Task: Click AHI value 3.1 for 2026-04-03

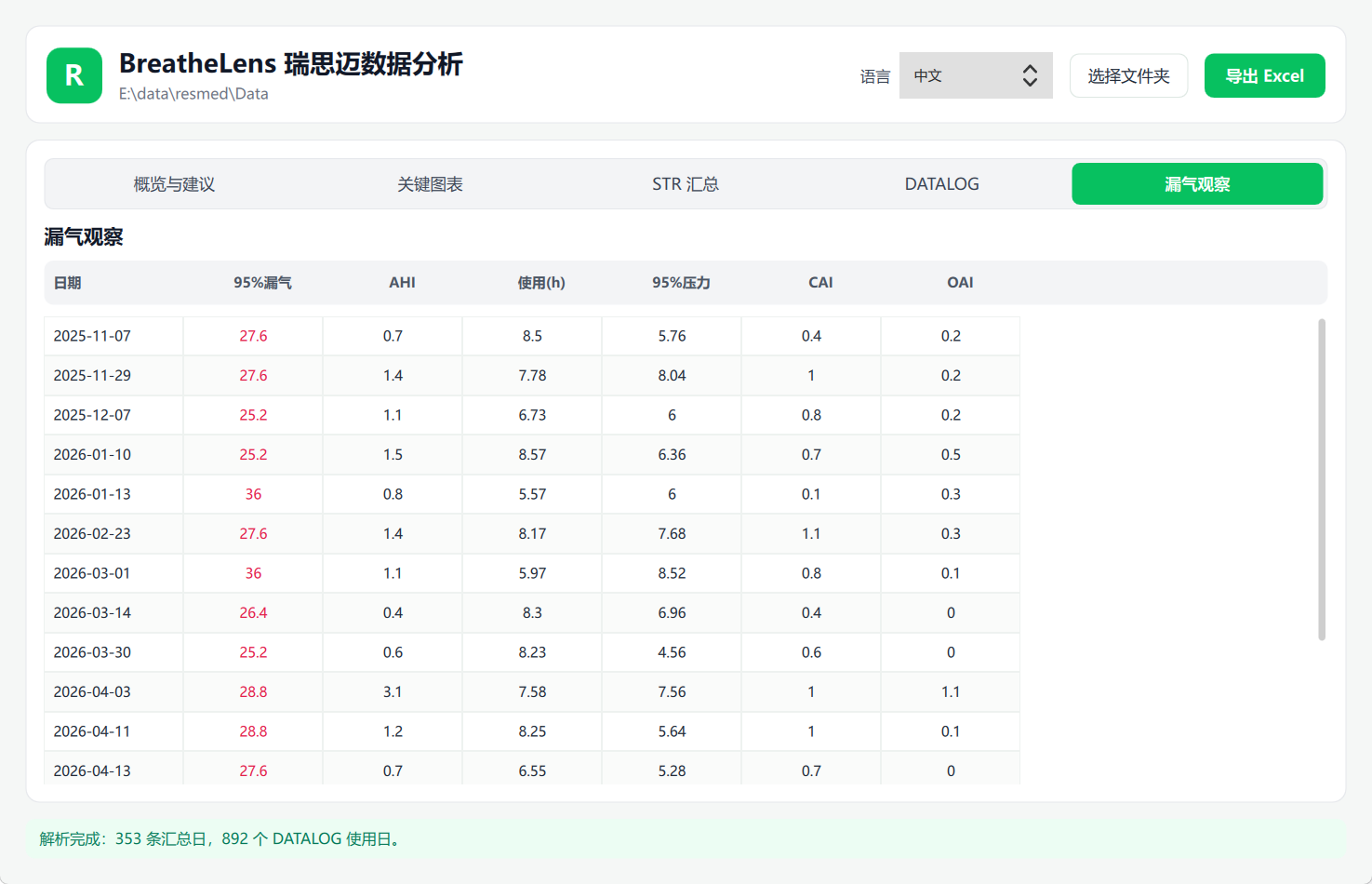Action: (393, 692)
